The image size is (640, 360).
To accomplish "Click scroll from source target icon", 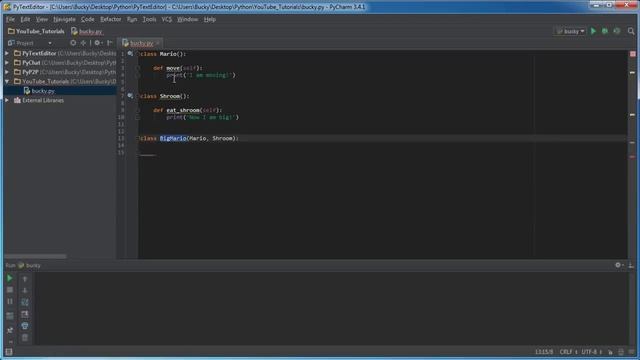I will pyautogui.click(x=73, y=43).
